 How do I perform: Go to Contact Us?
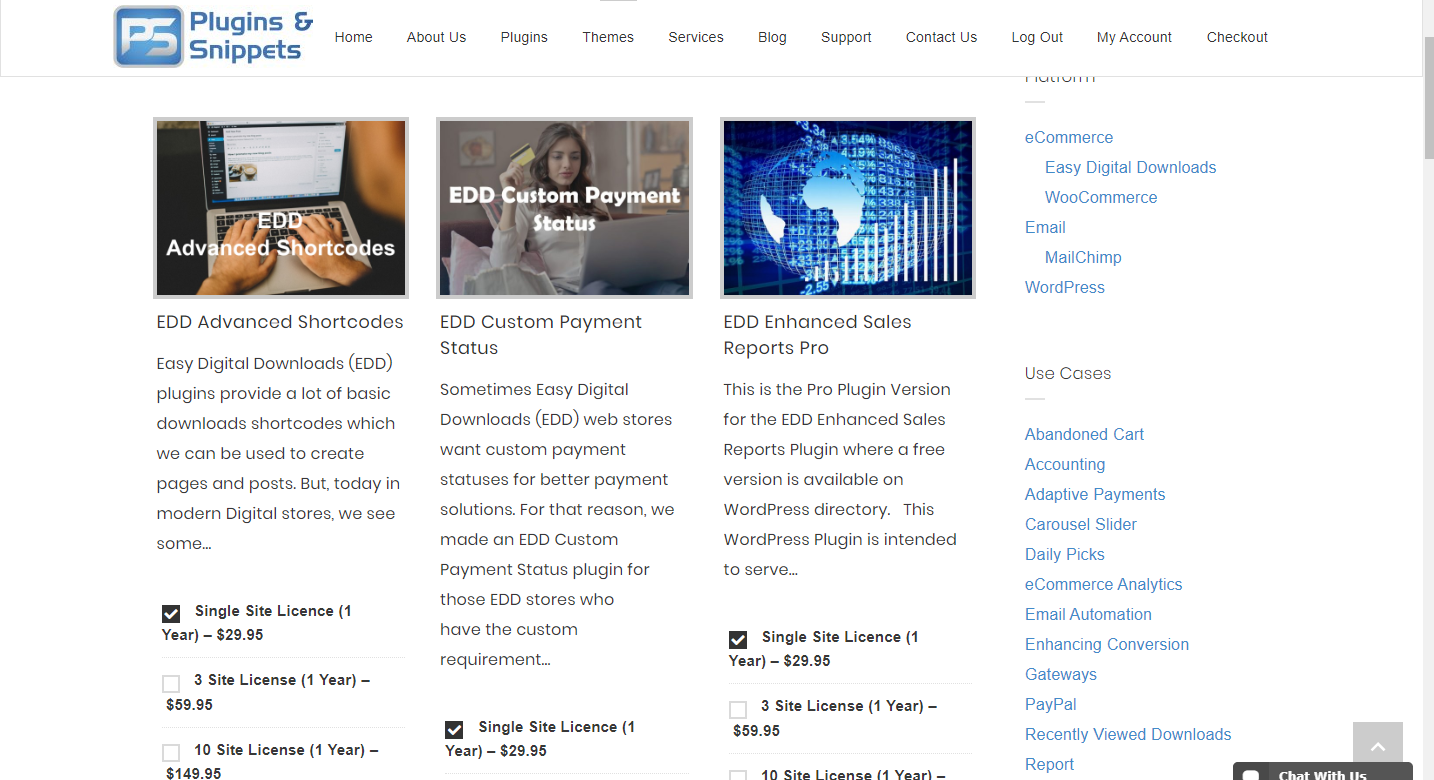click(941, 37)
